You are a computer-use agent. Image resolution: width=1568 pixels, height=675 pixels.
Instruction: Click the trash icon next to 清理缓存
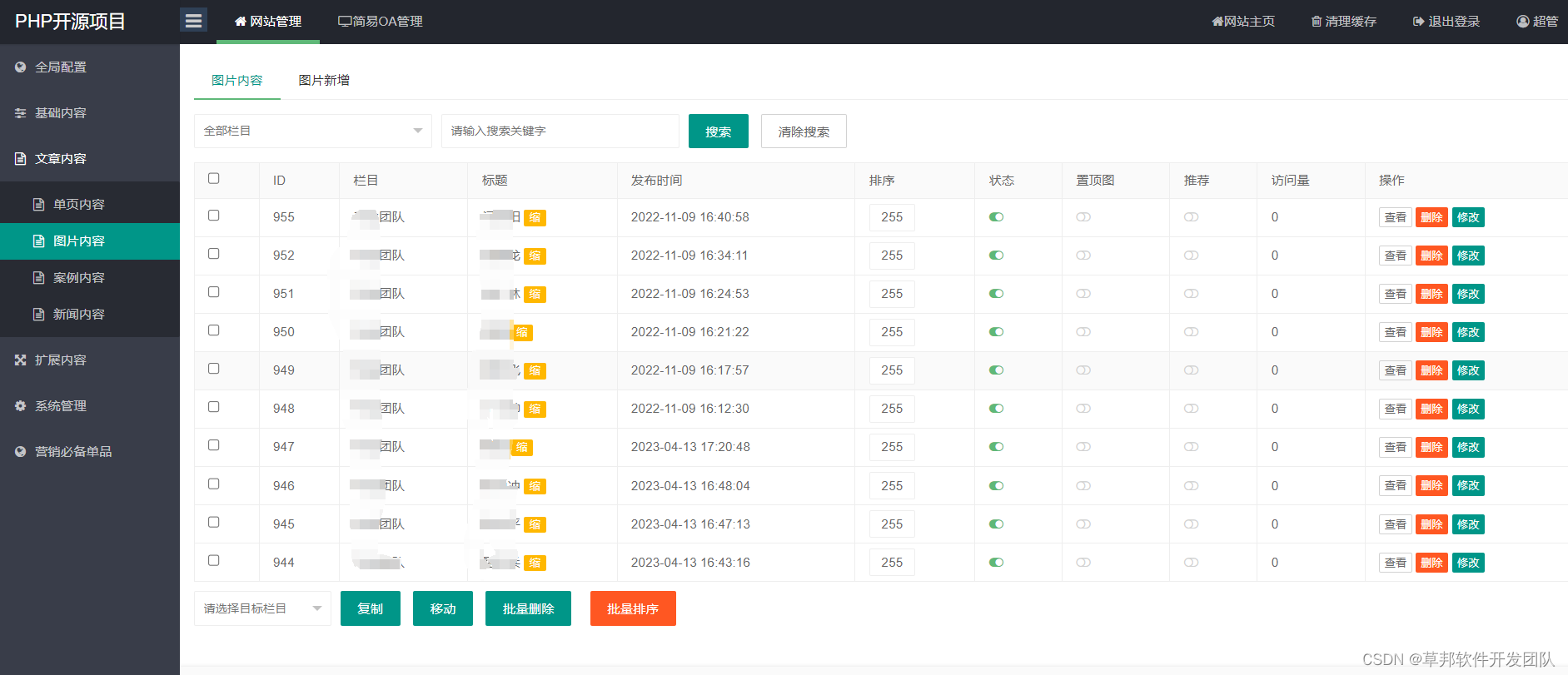click(x=1317, y=22)
